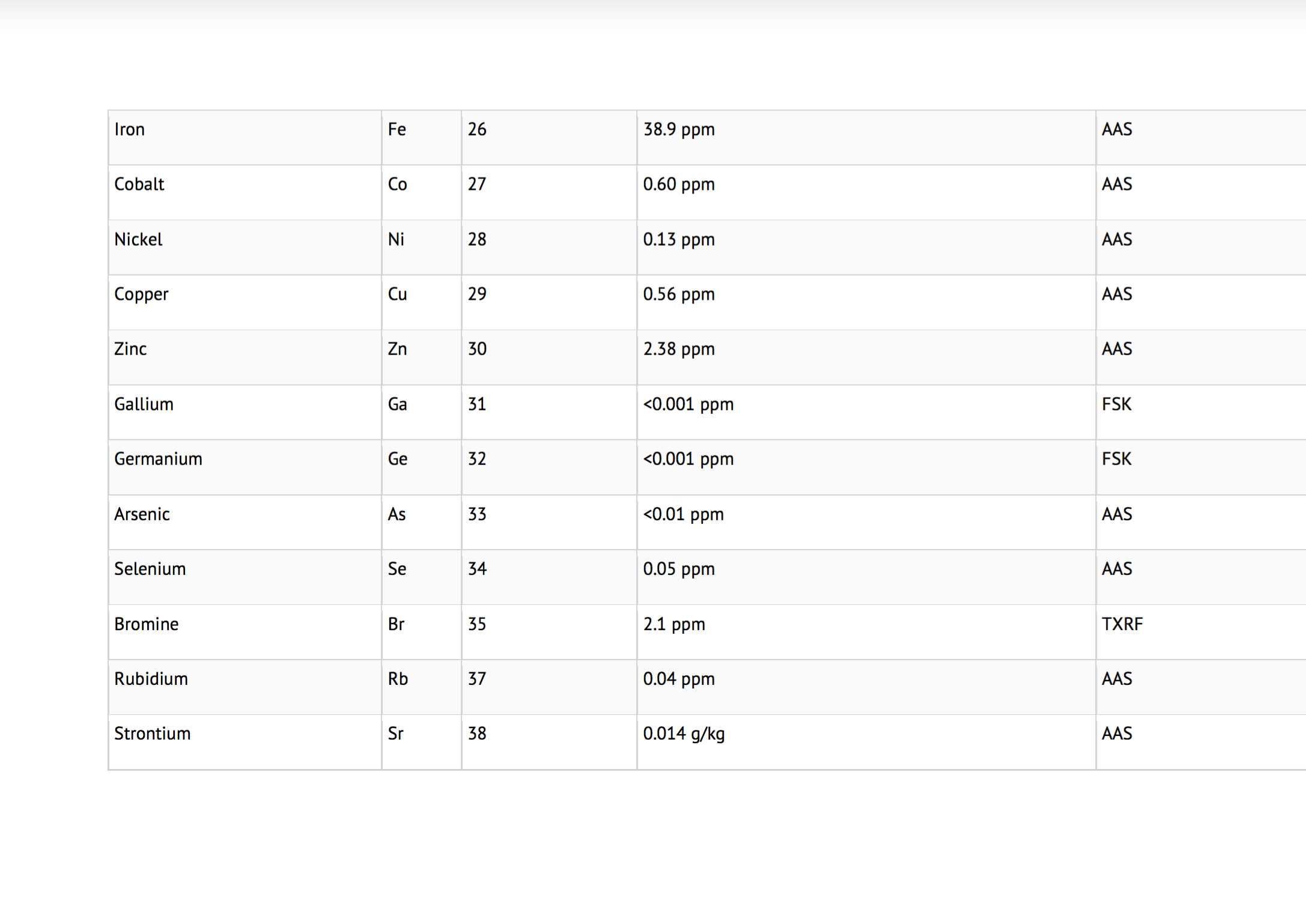Select the Bromine value 2.1 ppm

[674, 624]
